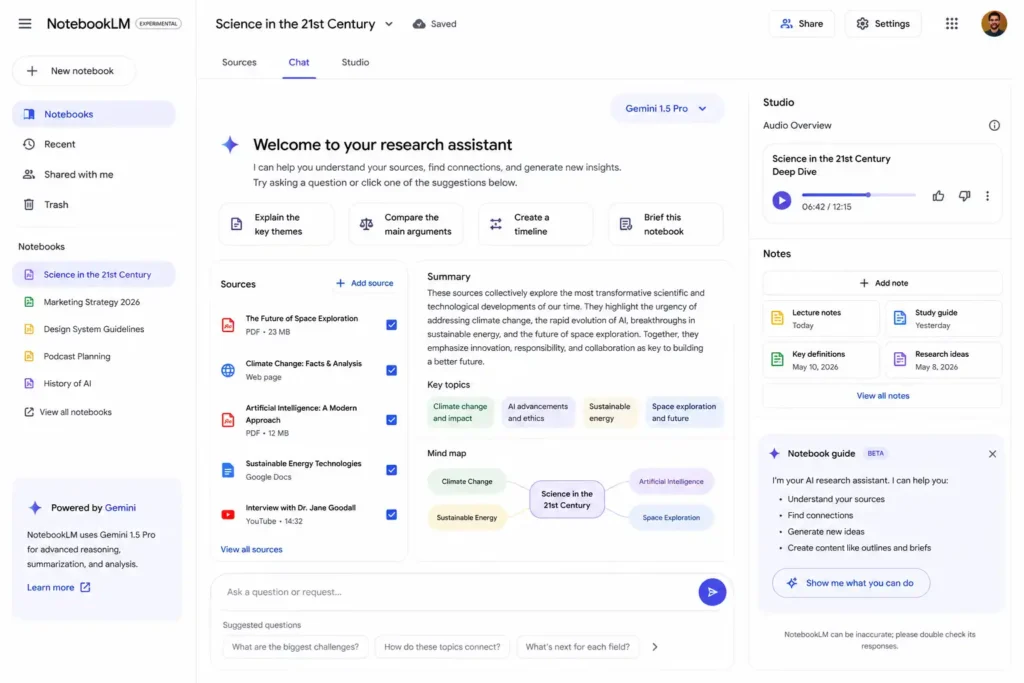
Task: Show more suggested questions with chevron
Action: (654, 646)
